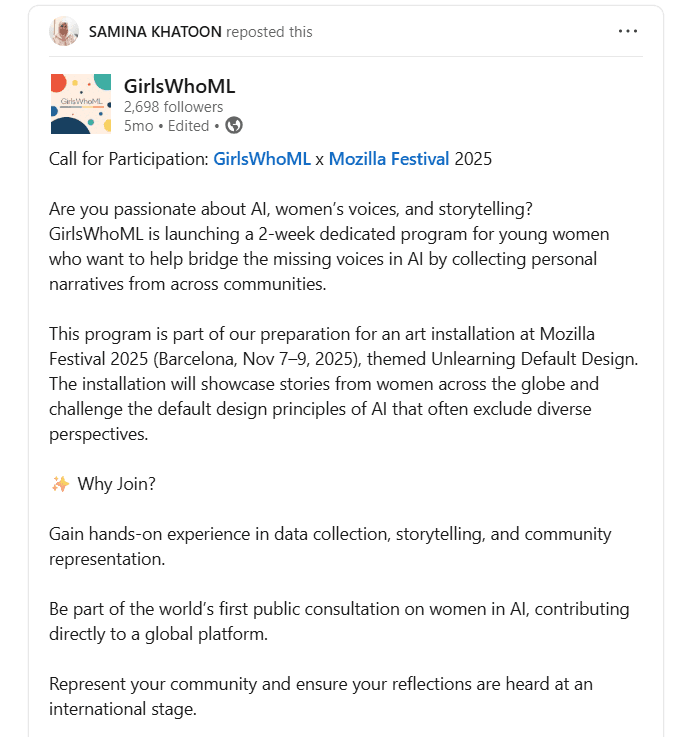
Task: Click the 2,698 followers text
Action: pyautogui.click(x=173, y=107)
